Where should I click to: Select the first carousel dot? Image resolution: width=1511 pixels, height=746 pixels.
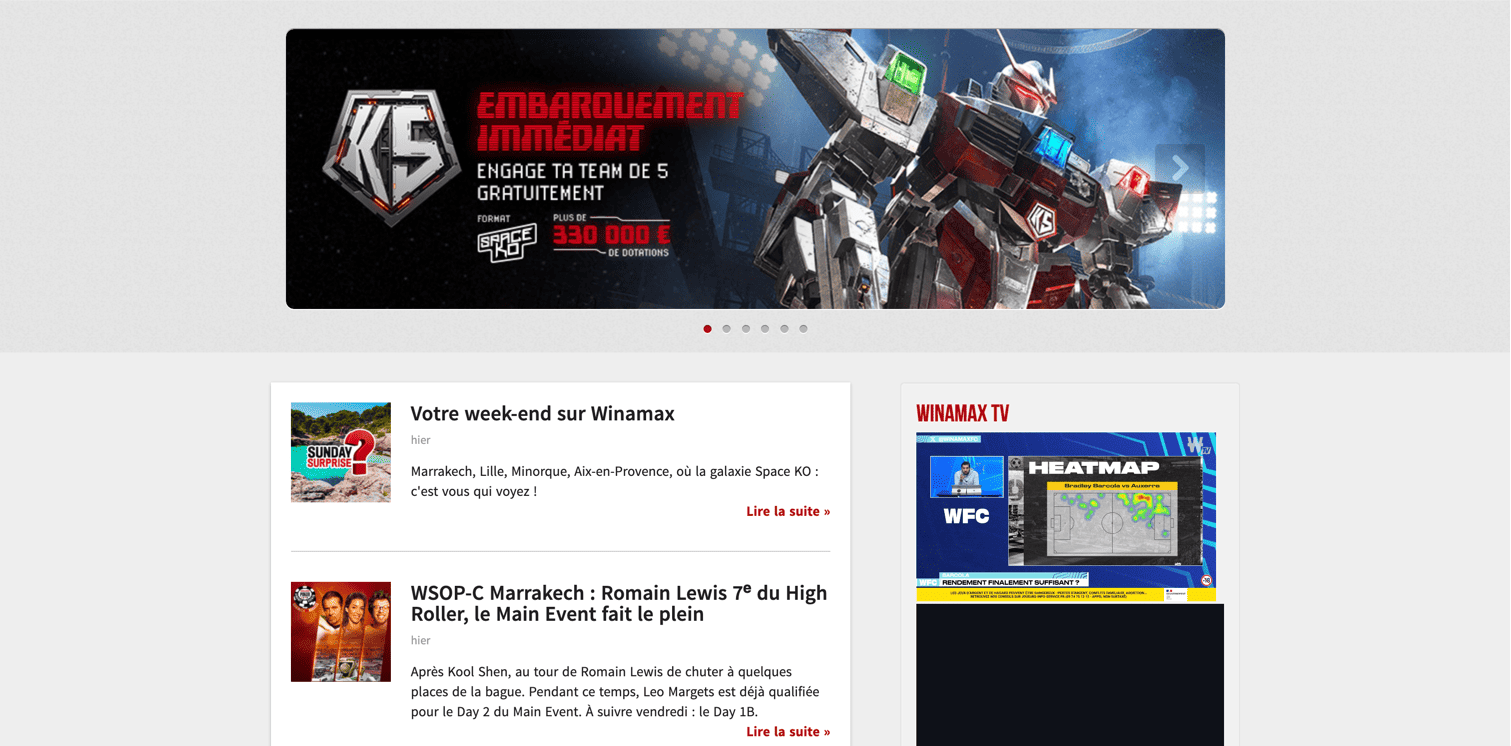[708, 329]
